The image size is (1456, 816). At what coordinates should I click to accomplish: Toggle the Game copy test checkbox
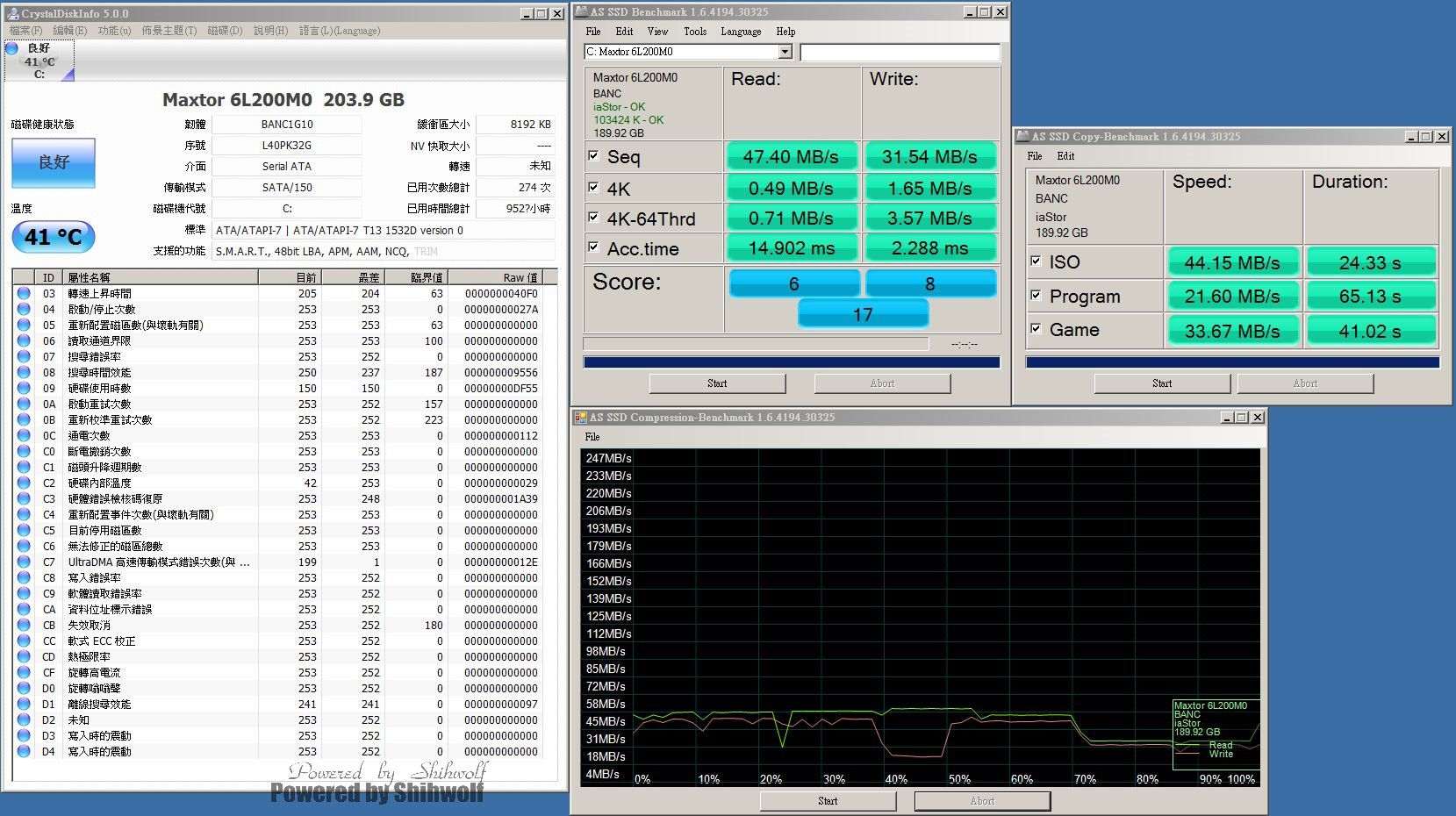tap(1036, 329)
